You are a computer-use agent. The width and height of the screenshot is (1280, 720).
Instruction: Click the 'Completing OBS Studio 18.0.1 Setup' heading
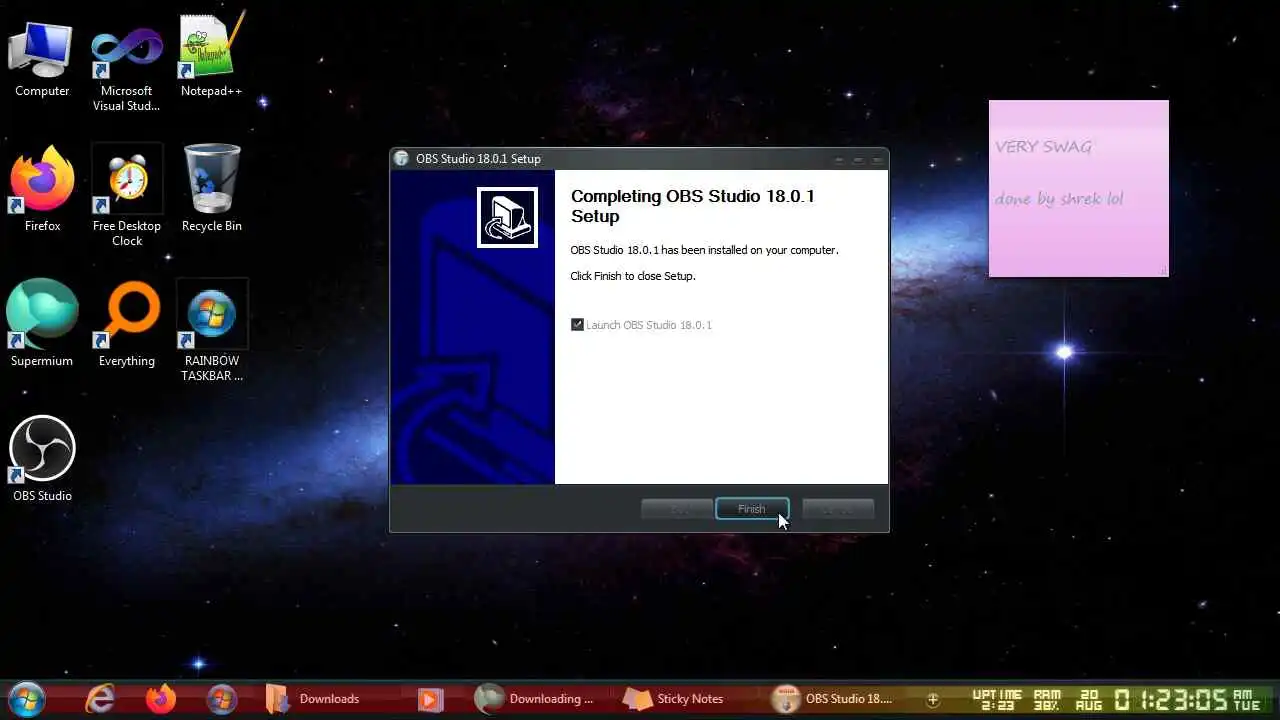pyautogui.click(x=692, y=206)
